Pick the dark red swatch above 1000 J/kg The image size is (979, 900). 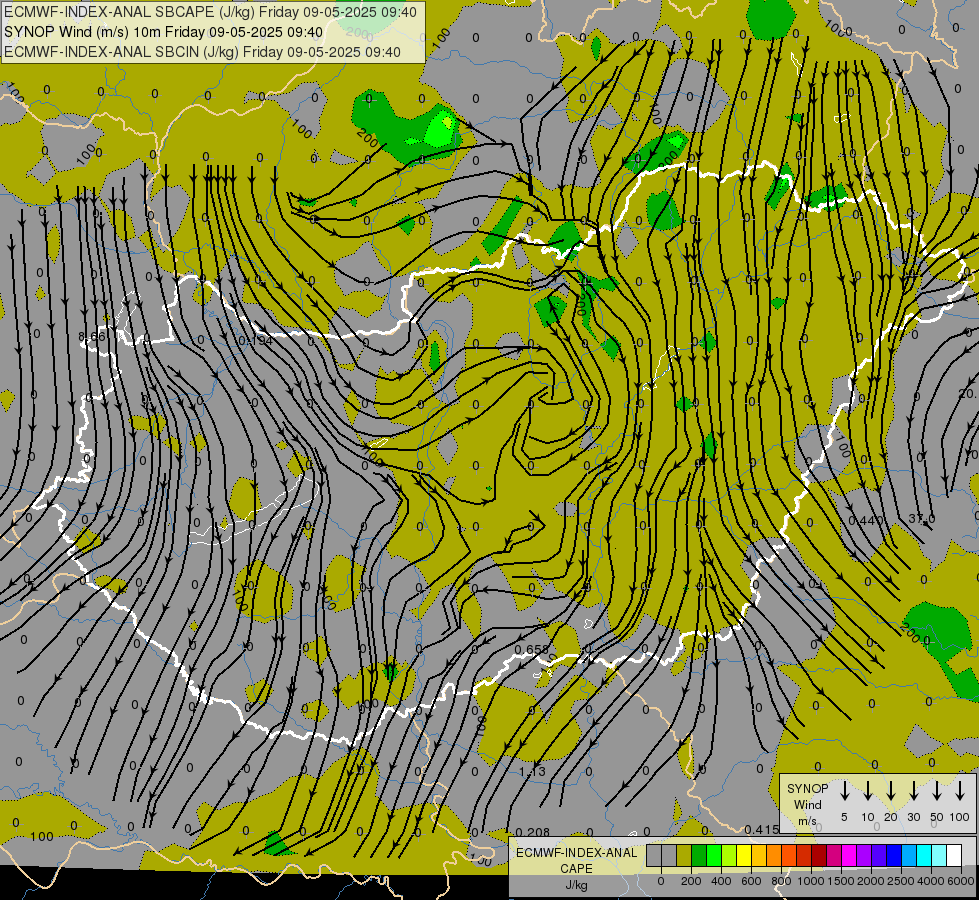coord(819,855)
